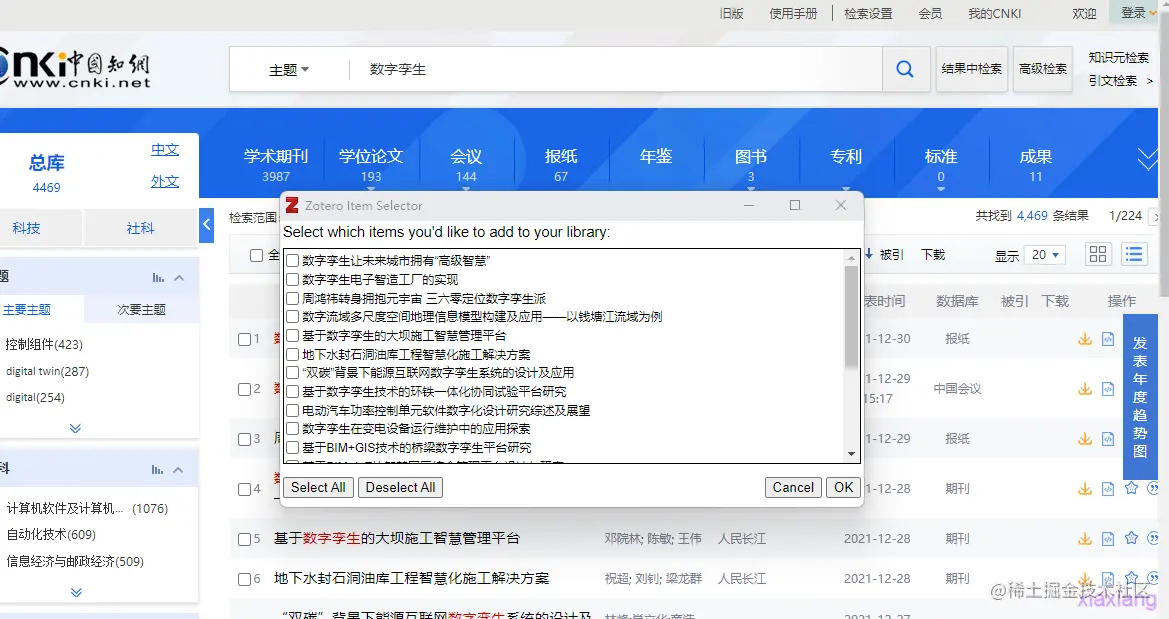Expand the 学位论文 category dropdown arrow

point(371,189)
